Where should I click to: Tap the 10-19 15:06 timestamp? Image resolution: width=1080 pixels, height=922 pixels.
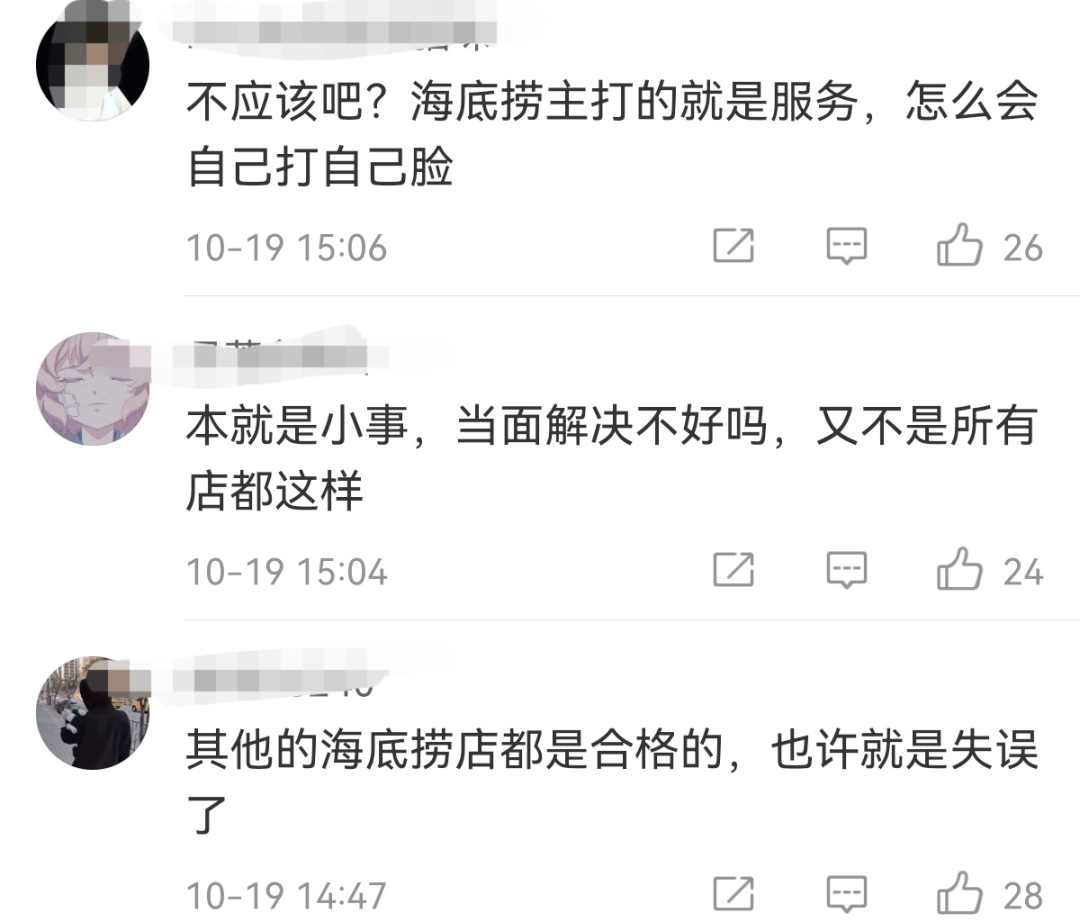click(x=287, y=248)
